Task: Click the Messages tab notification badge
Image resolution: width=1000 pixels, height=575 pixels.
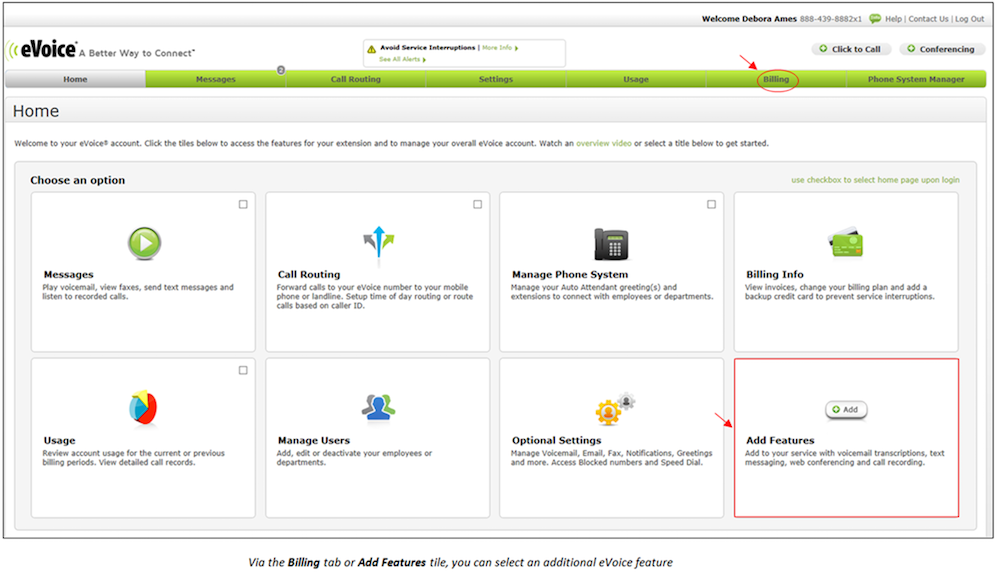Action: tap(281, 70)
